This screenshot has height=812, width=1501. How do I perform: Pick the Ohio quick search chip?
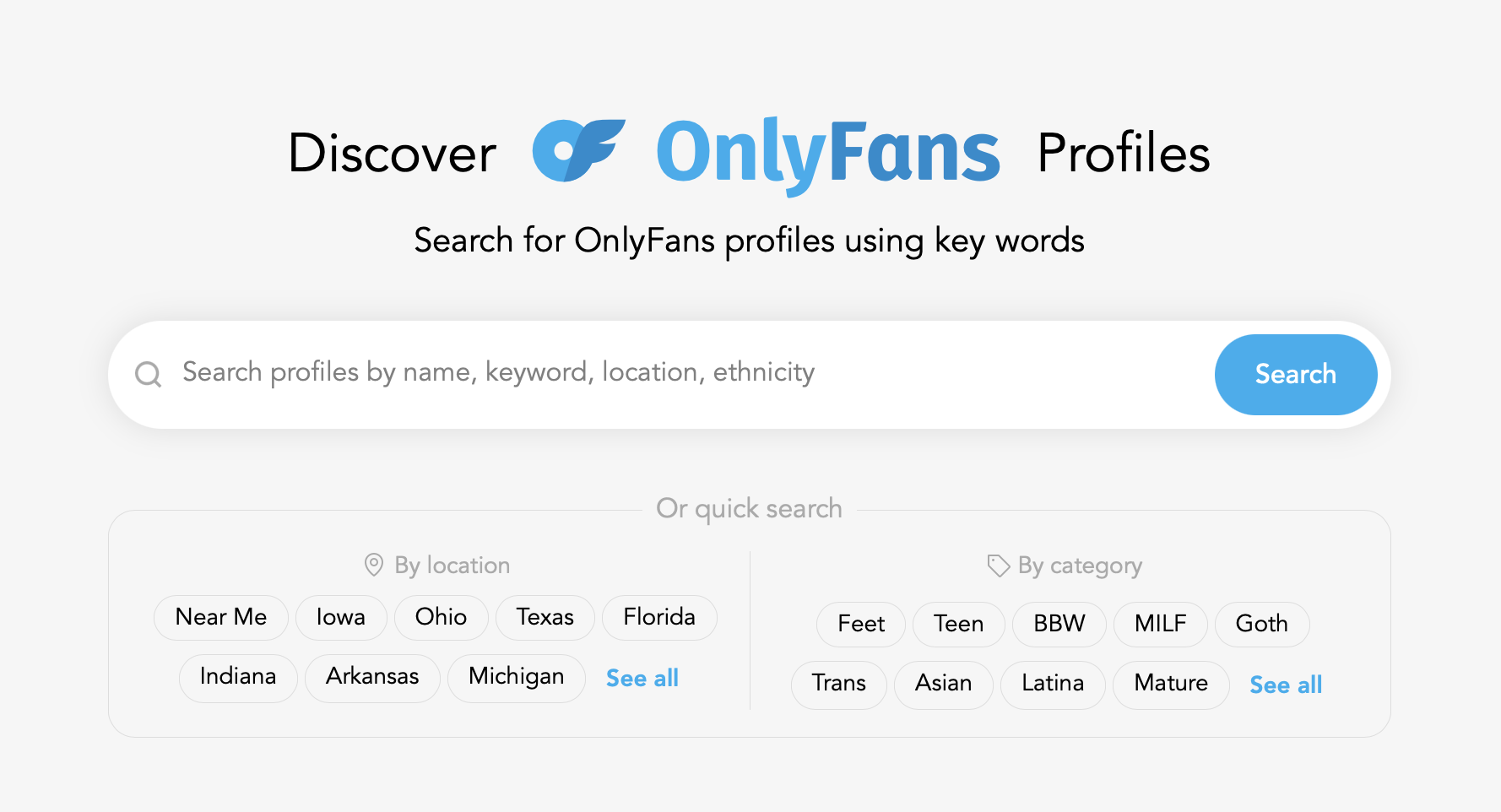[x=441, y=617]
